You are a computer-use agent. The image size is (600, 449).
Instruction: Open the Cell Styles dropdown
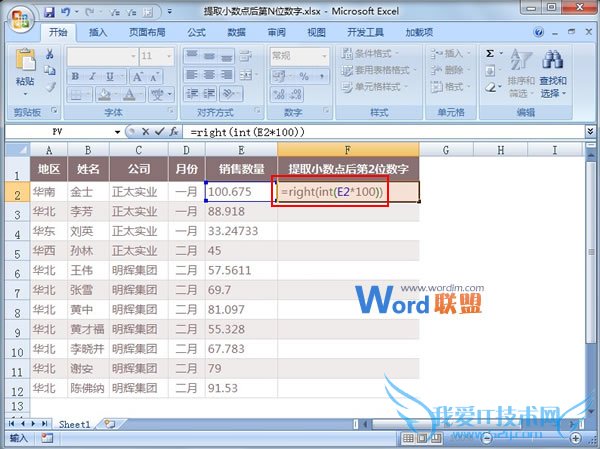coord(374,87)
